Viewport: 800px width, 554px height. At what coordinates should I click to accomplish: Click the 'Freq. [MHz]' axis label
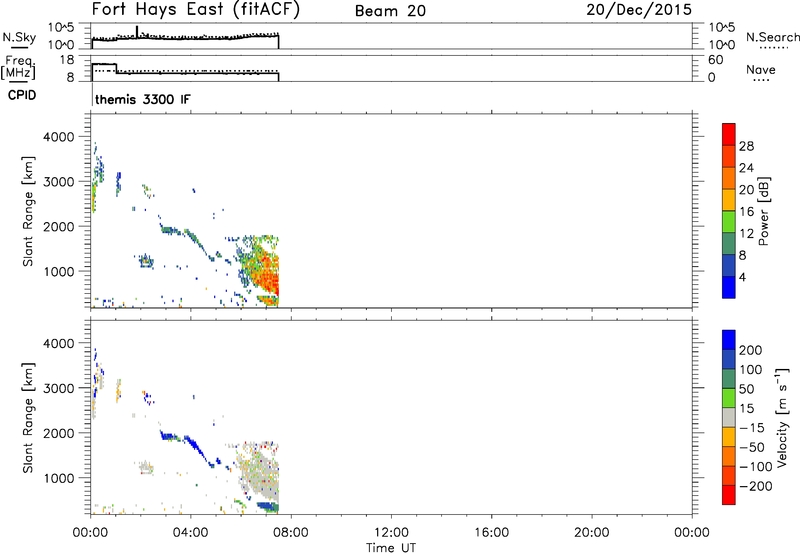(18, 67)
